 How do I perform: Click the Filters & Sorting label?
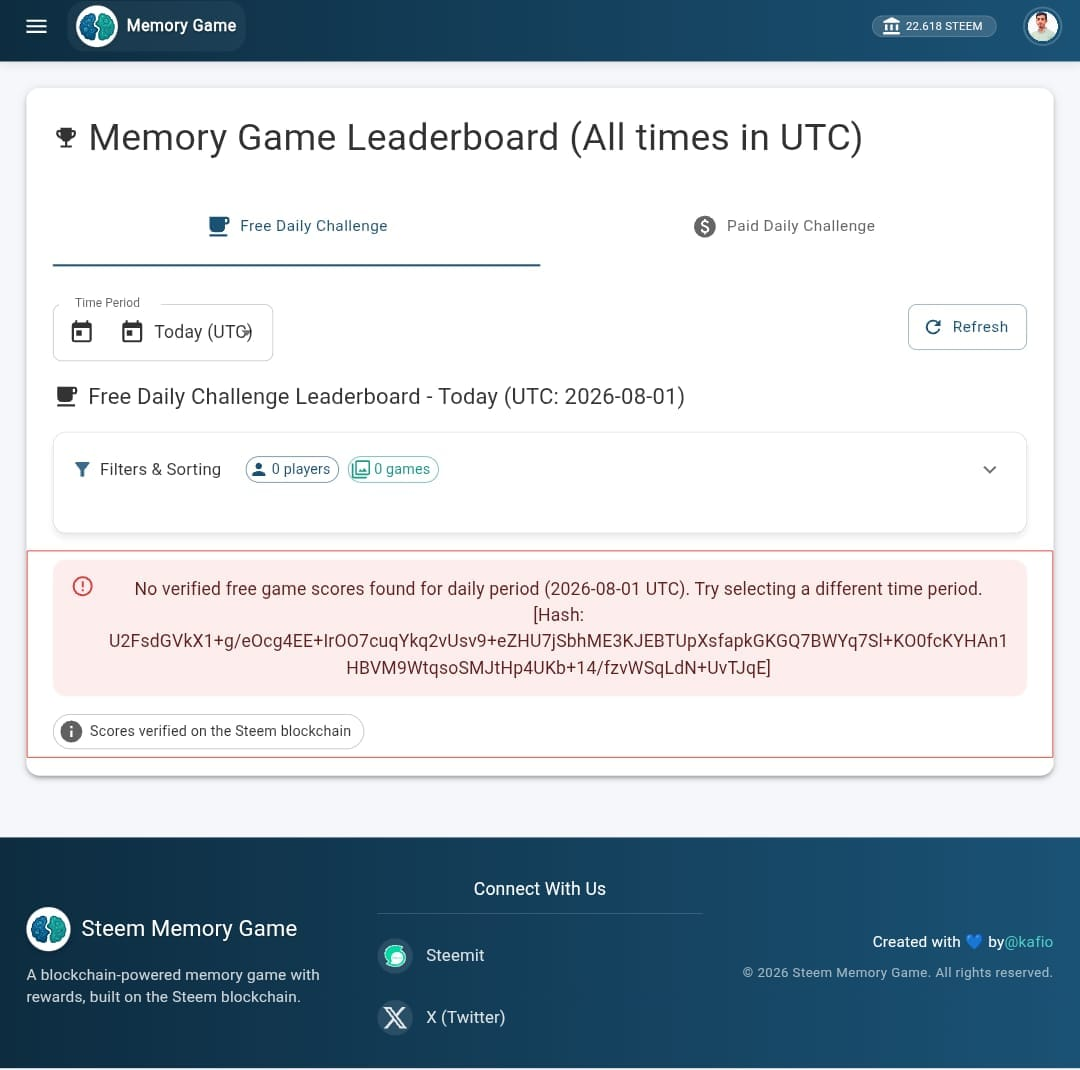click(160, 469)
